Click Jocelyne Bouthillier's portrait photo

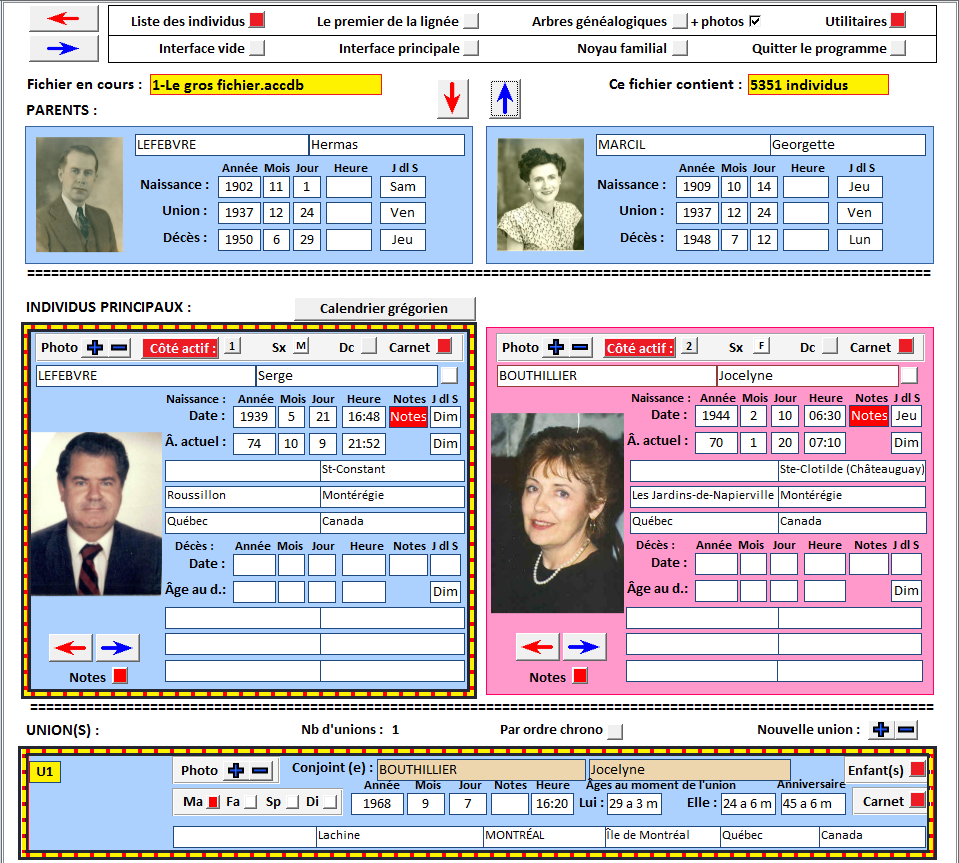[x=557, y=513]
